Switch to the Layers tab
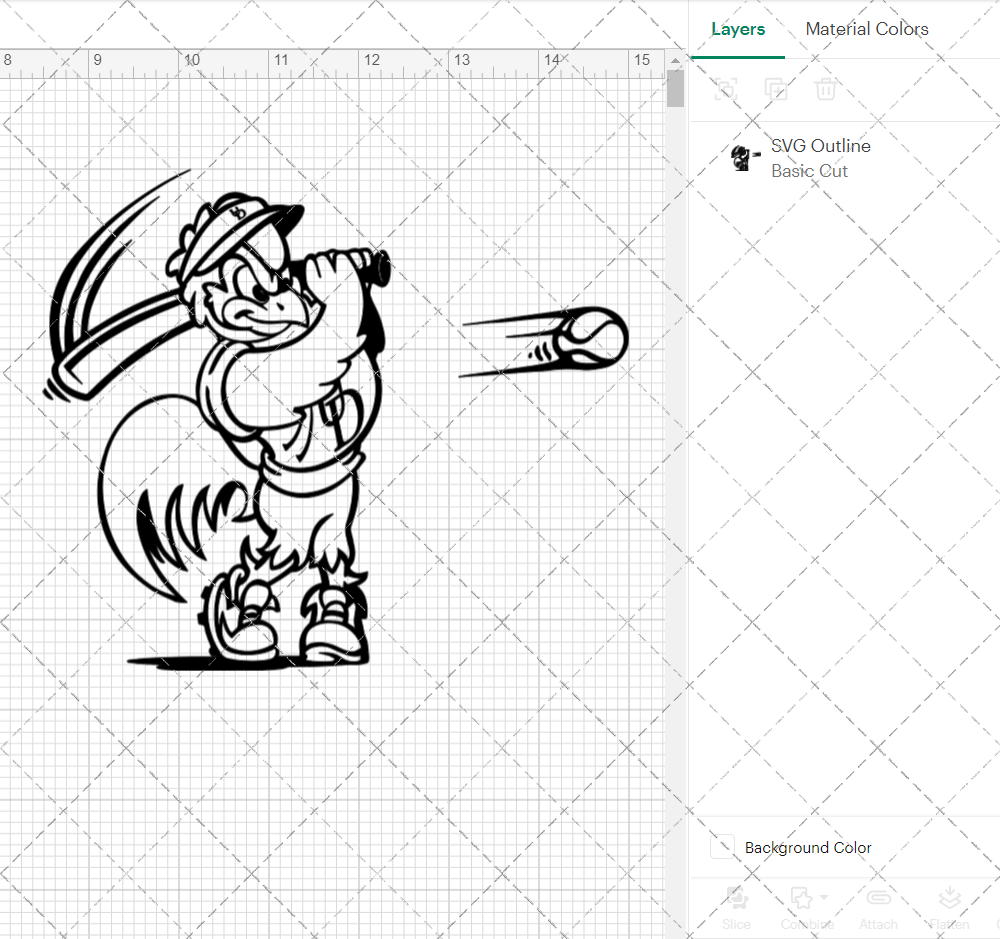 pyautogui.click(x=738, y=29)
